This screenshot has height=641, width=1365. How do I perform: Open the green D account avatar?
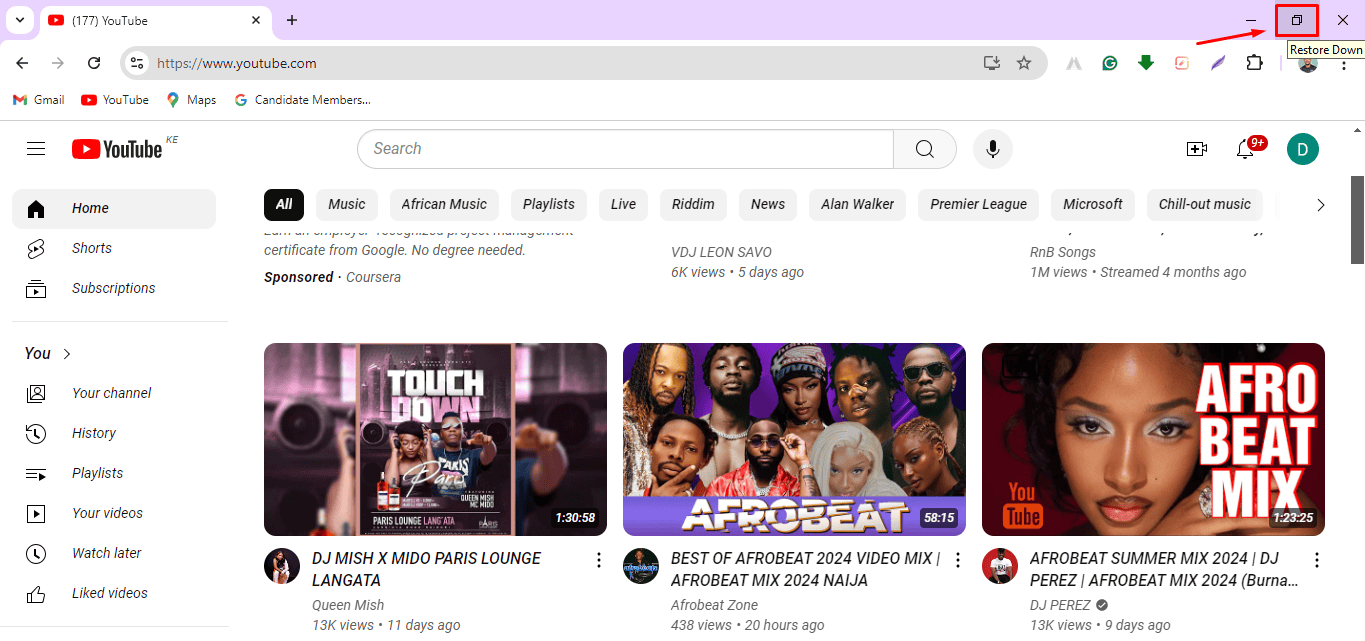1302,149
